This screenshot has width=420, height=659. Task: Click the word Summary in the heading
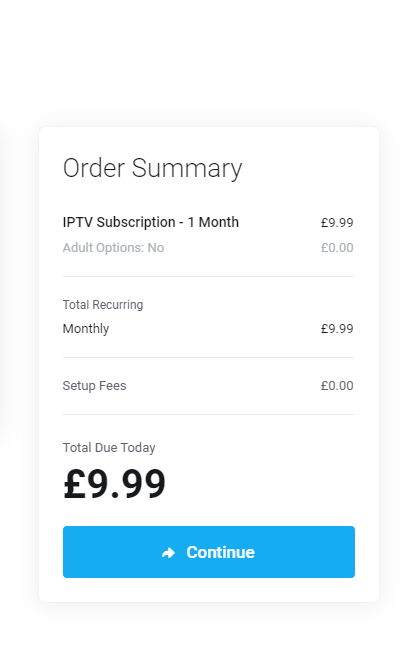click(x=187, y=169)
